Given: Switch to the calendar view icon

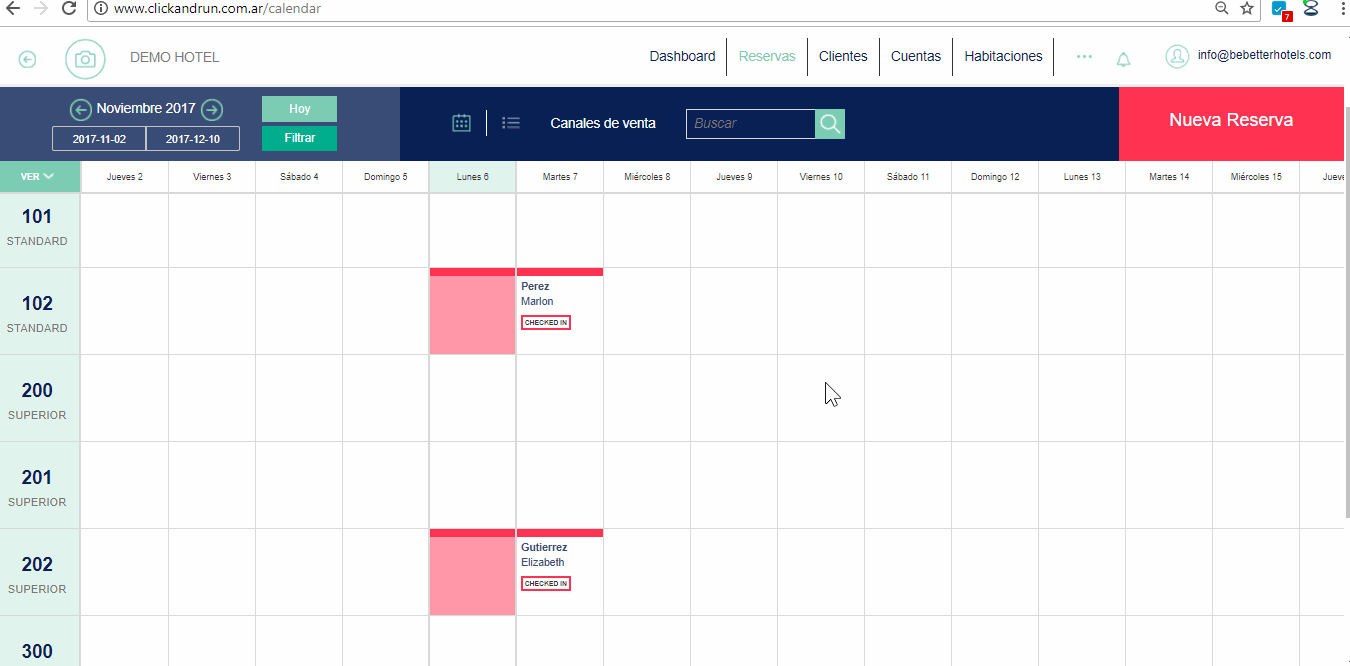Looking at the screenshot, I should coord(461,123).
